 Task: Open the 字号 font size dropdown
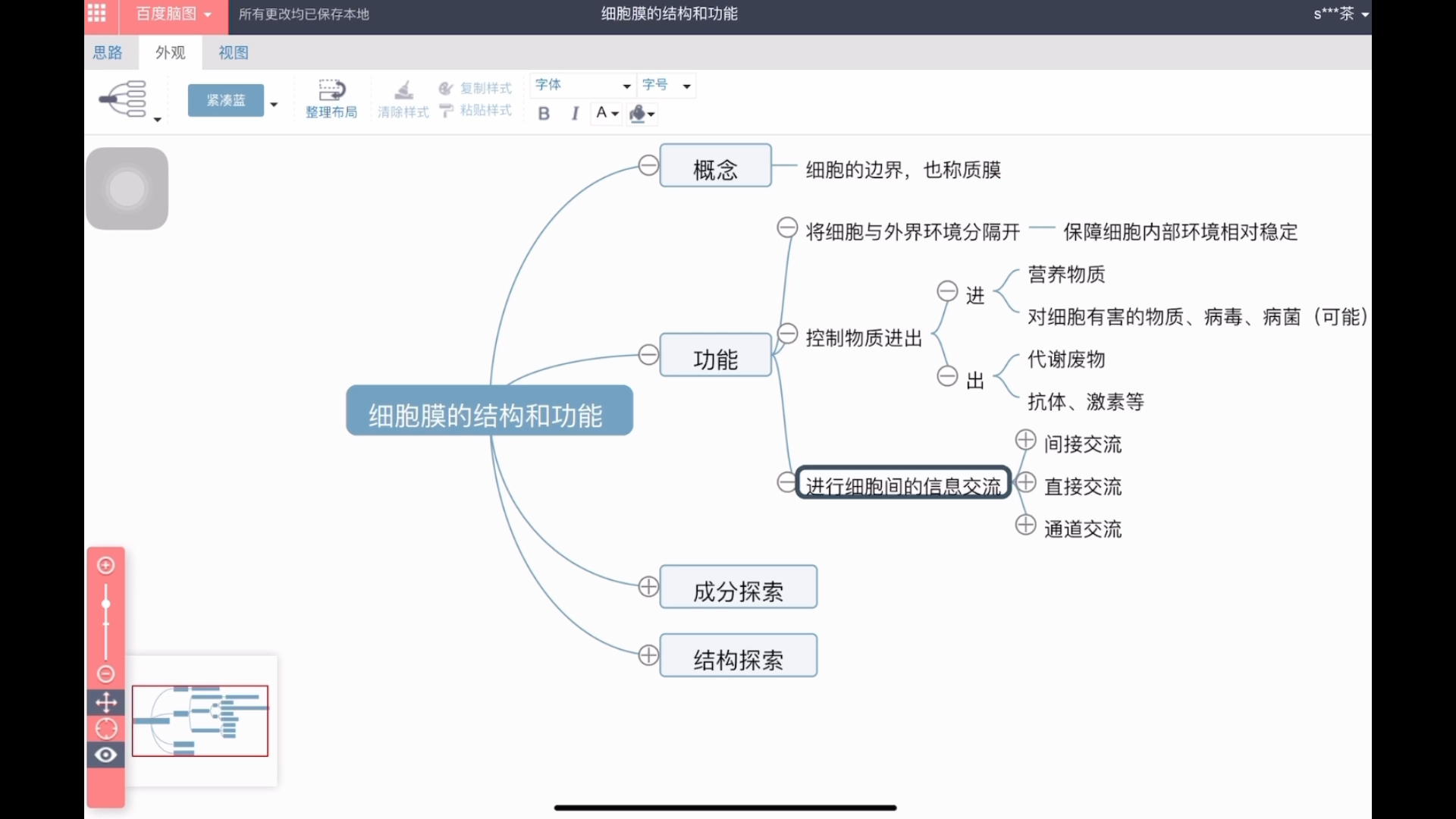point(666,85)
